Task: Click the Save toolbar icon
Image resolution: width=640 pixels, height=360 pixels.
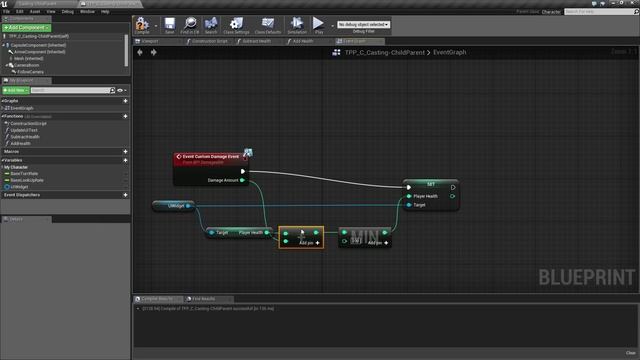Action: (x=169, y=25)
